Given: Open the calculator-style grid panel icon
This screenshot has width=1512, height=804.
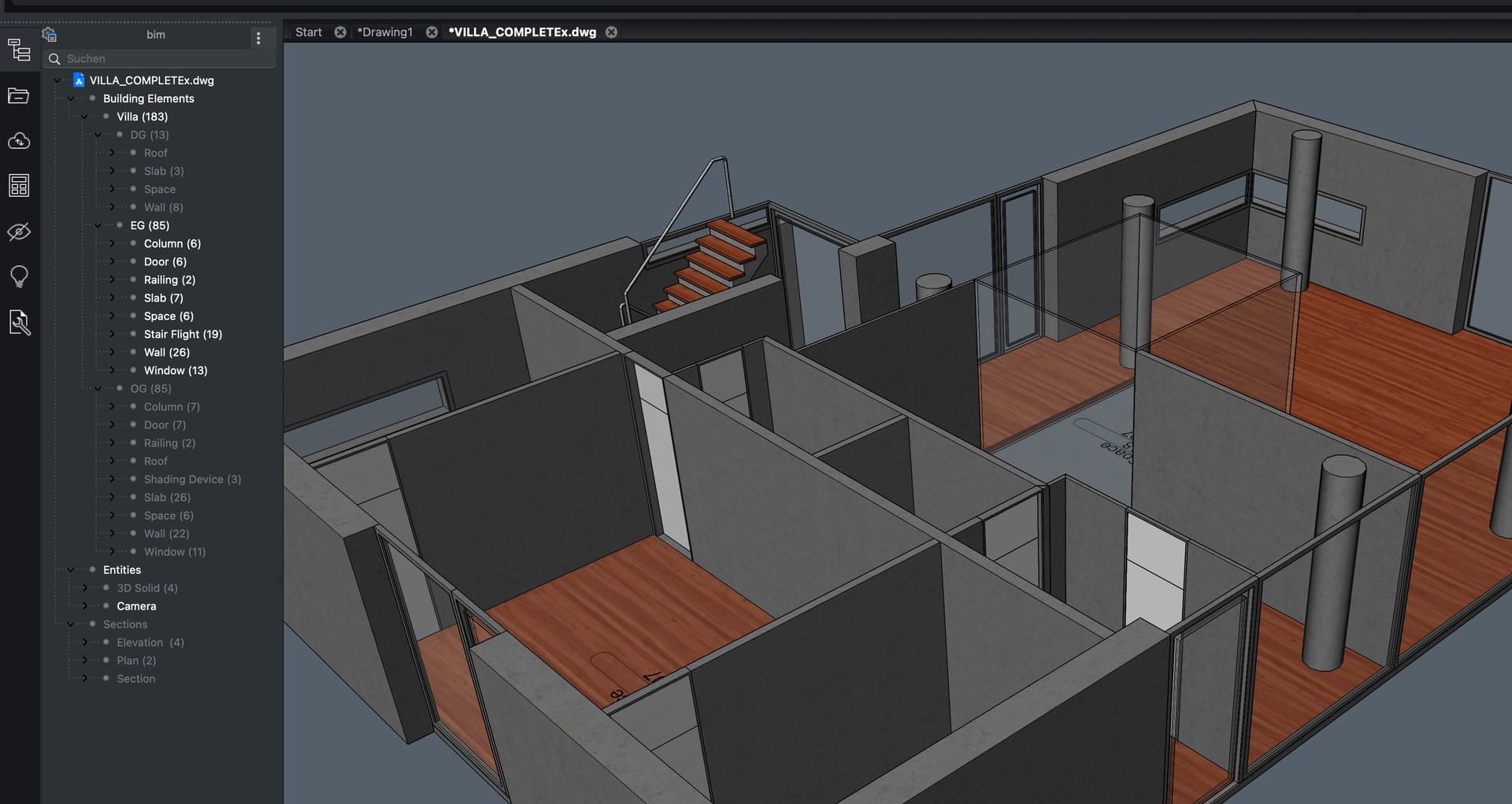Looking at the screenshot, I should [19, 186].
